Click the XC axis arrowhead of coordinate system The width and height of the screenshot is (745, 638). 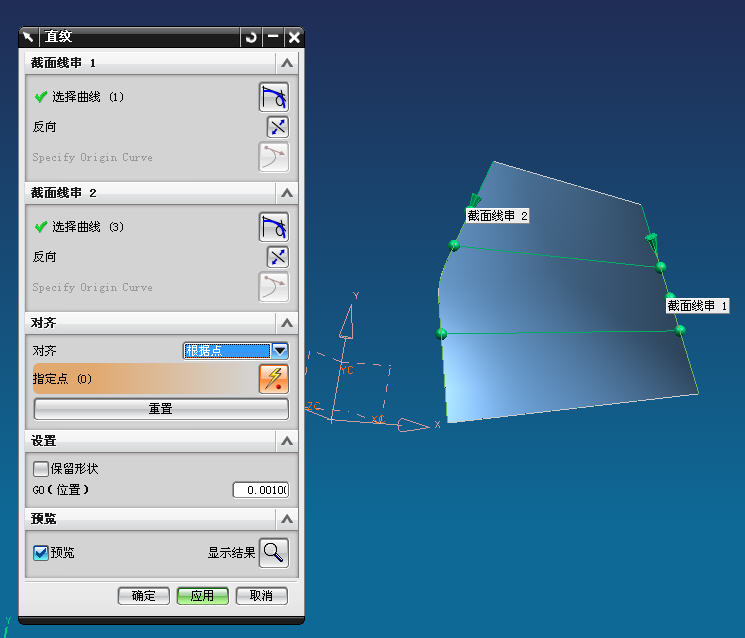click(x=413, y=424)
